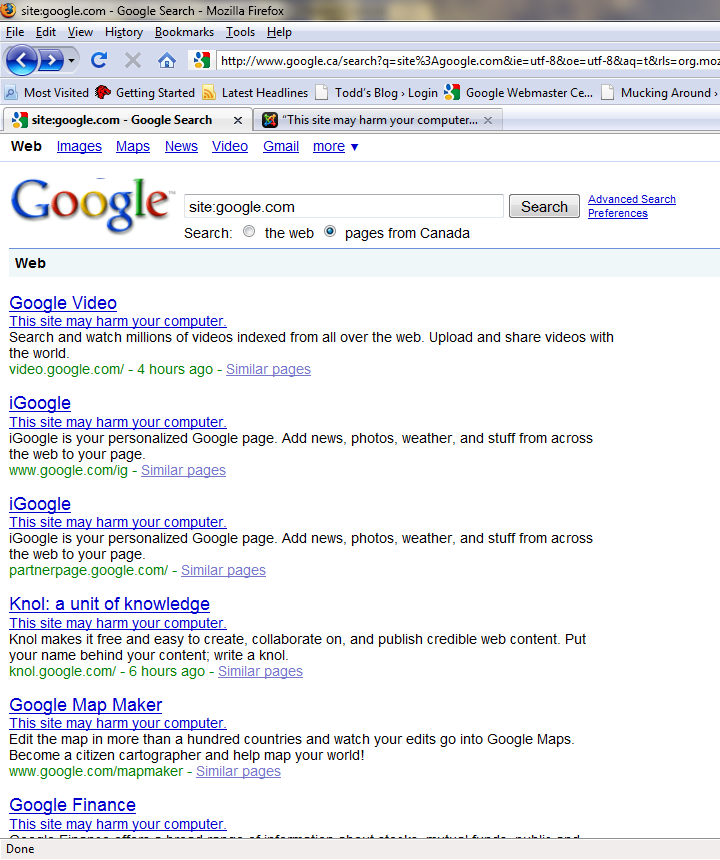This screenshot has height=860, width=720.
Task: Open the Google Finance result
Action: [x=72, y=805]
